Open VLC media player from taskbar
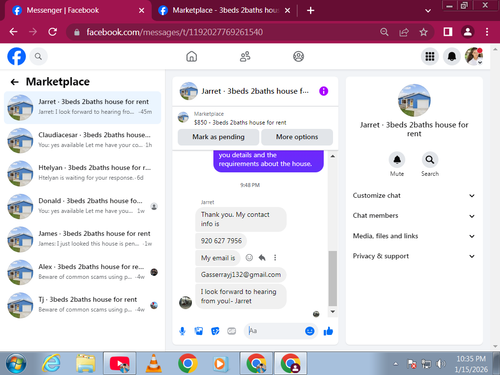The width and height of the screenshot is (500, 375). (153, 363)
